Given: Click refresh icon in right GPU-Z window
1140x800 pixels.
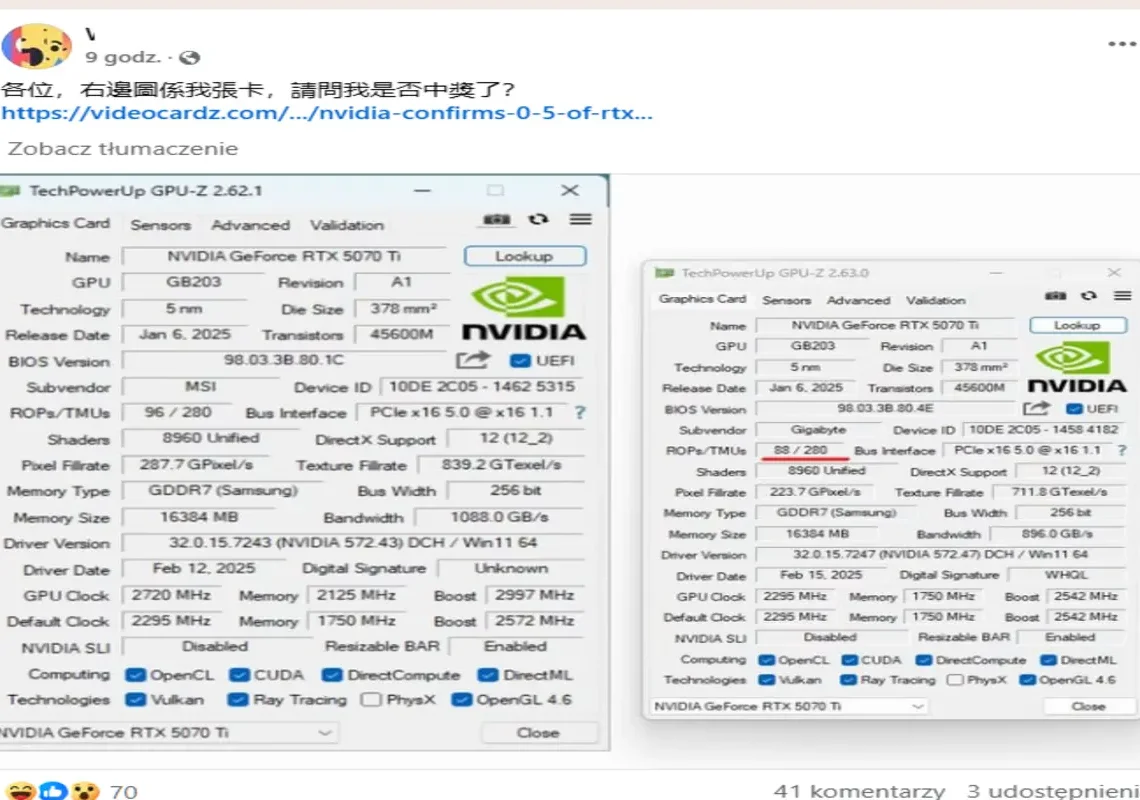Looking at the screenshot, I should [1088, 295].
